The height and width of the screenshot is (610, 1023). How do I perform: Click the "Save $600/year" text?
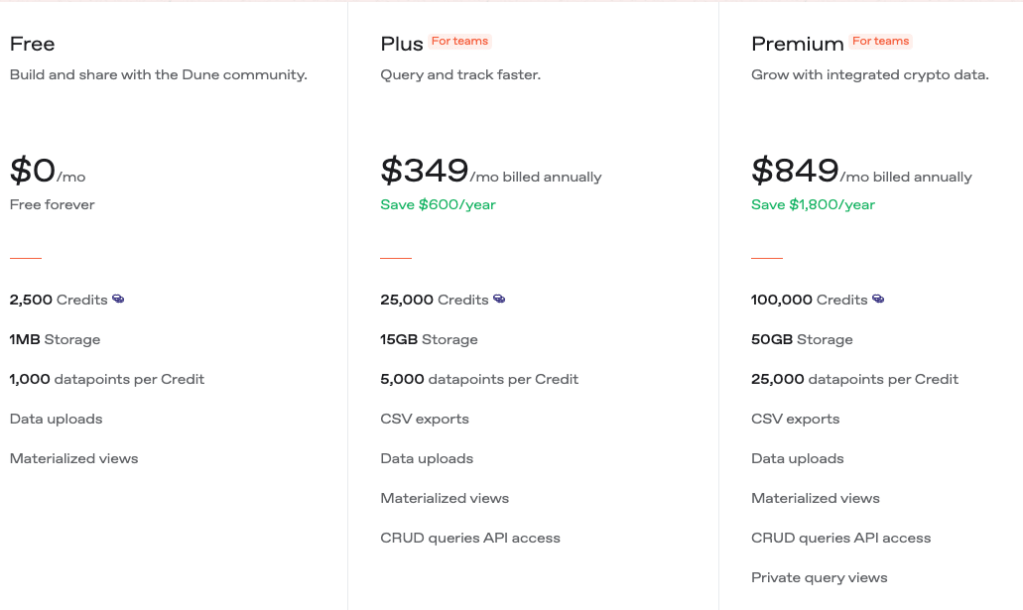coord(437,205)
